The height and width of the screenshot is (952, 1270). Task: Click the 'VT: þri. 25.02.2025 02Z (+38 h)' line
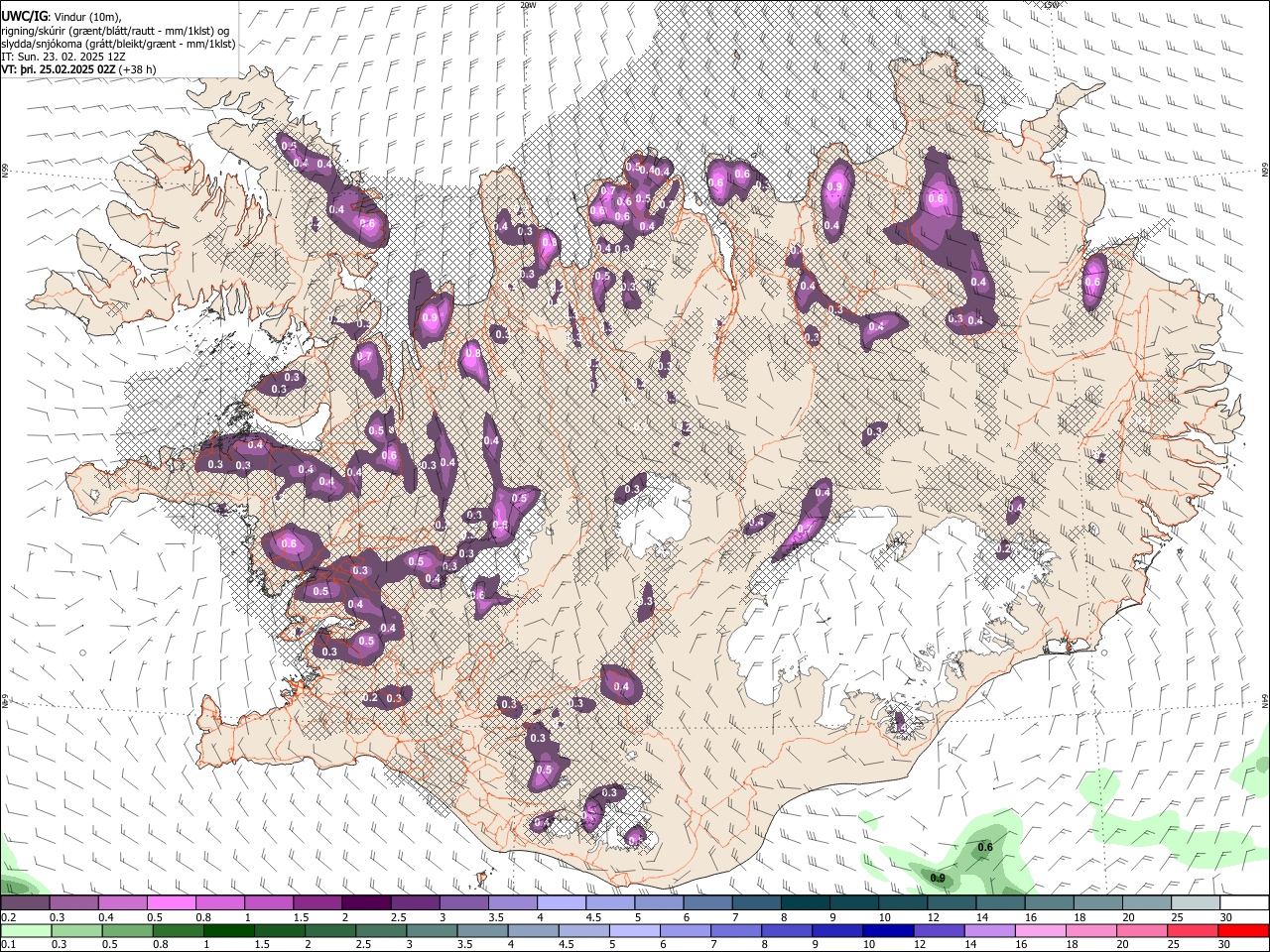(78, 69)
